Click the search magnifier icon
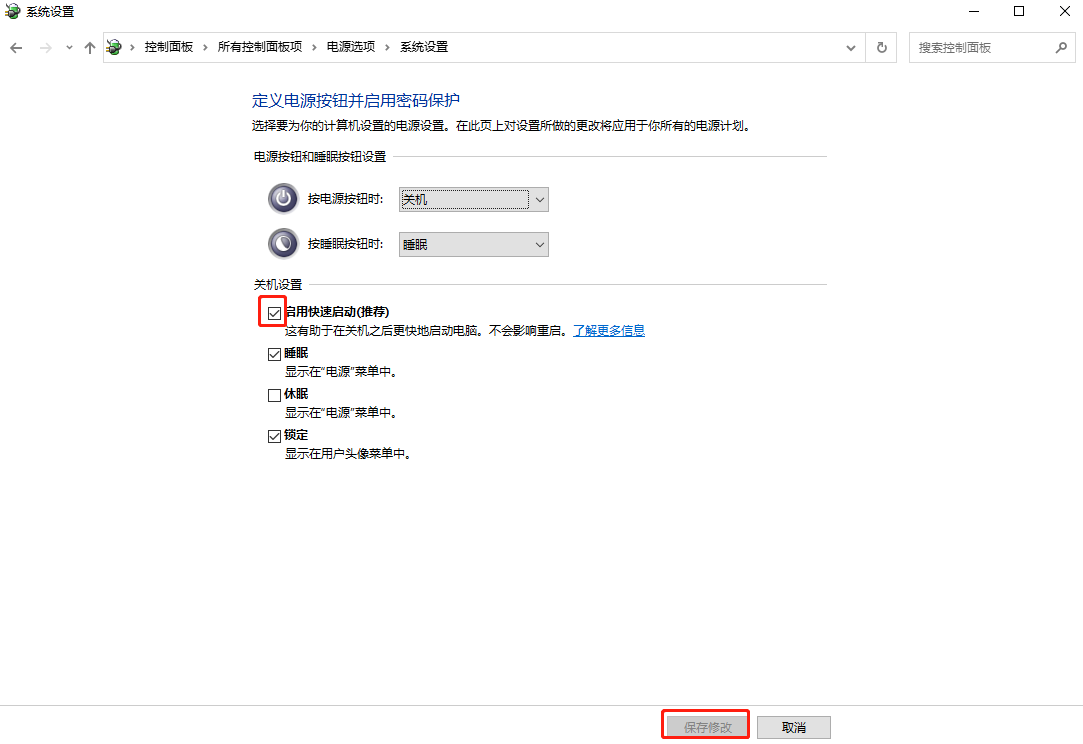1083x744 pixels. click(x=1062, y=48)
